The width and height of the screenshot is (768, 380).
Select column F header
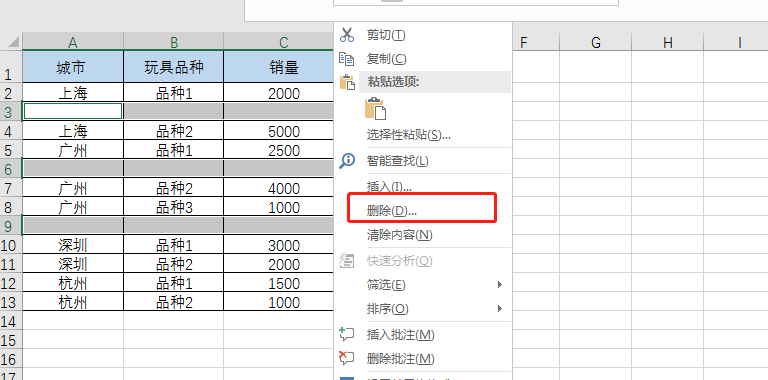click(524, 42)
